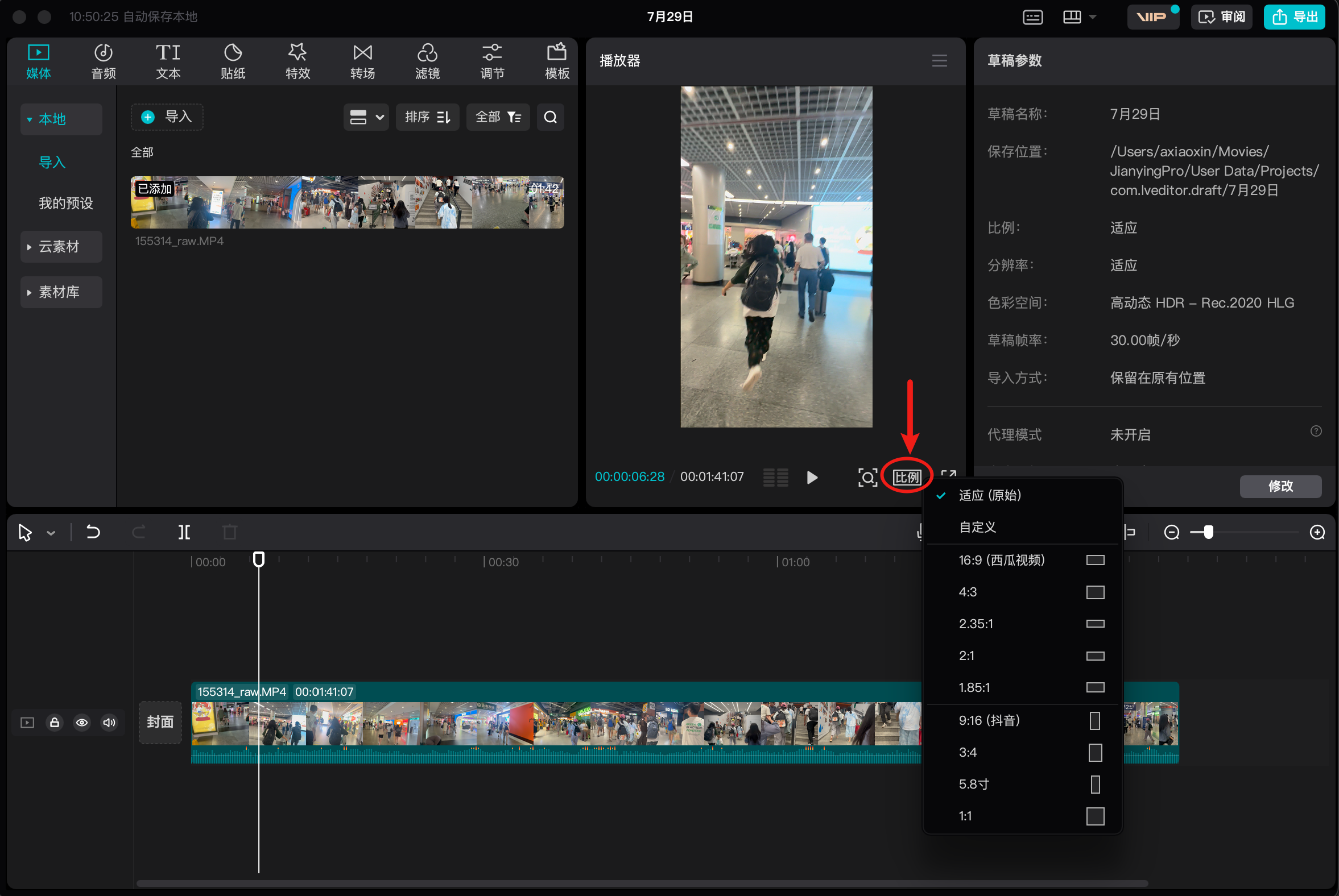The height and width of the screenshot is (896, 1339).
Task: Open the 转场 transitions tab
Action: click(362, 62)
